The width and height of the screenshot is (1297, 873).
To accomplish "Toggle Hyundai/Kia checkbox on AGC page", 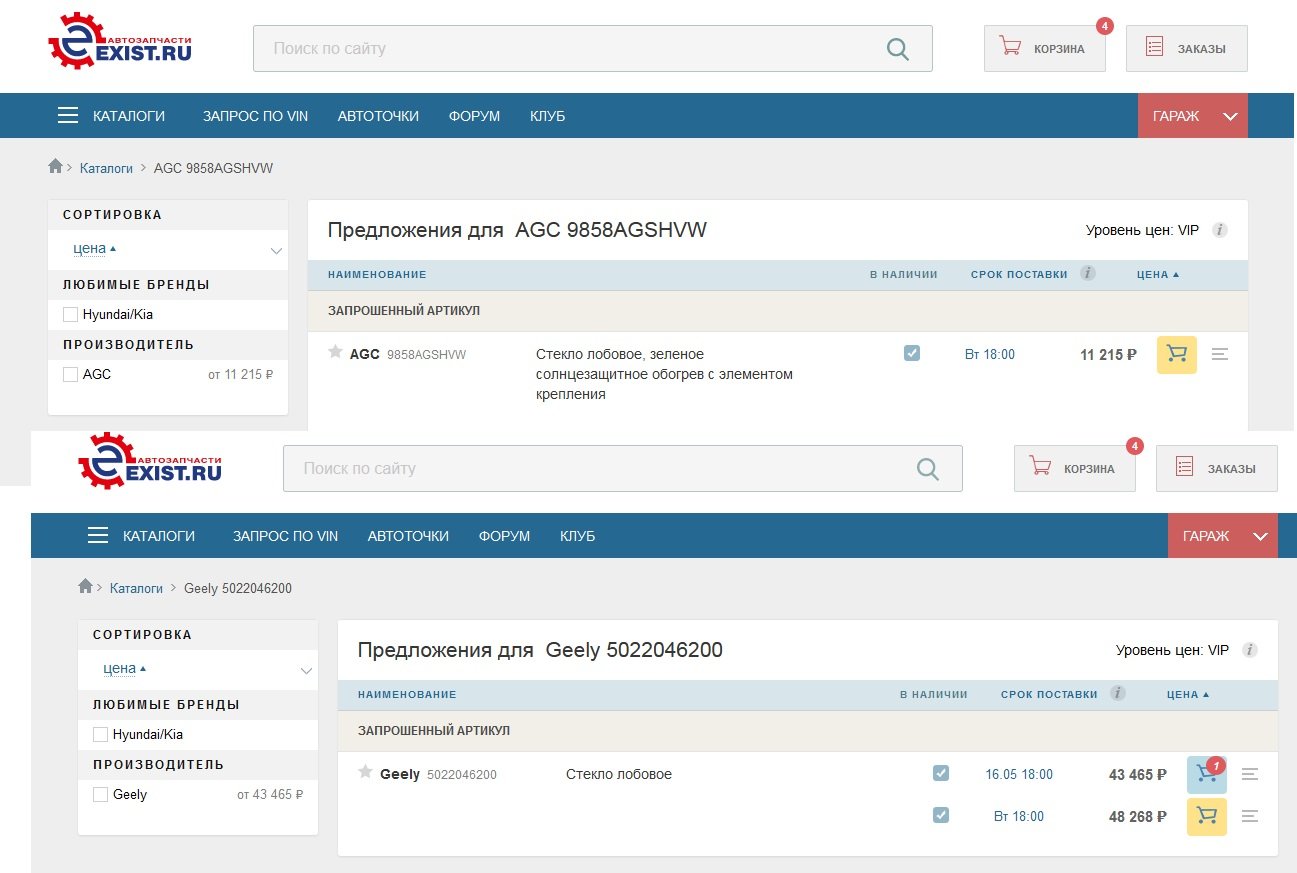I will tap(70, 314).
